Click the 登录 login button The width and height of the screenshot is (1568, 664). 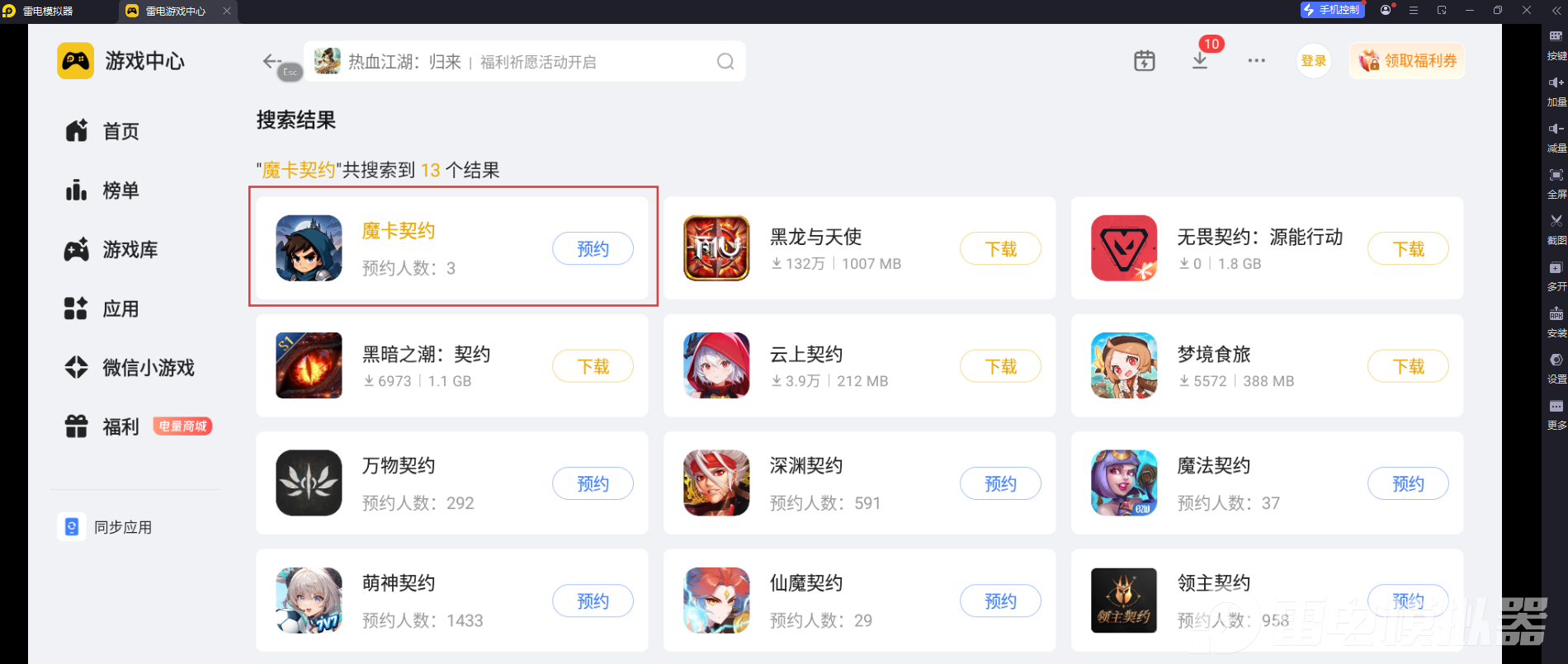pyautogui.click(x=1313, y=61)
